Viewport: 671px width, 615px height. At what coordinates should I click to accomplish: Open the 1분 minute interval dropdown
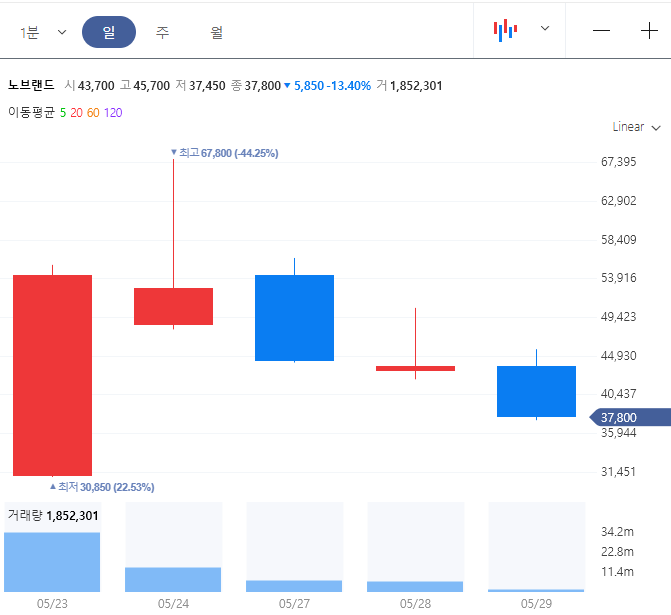(43, 32)
